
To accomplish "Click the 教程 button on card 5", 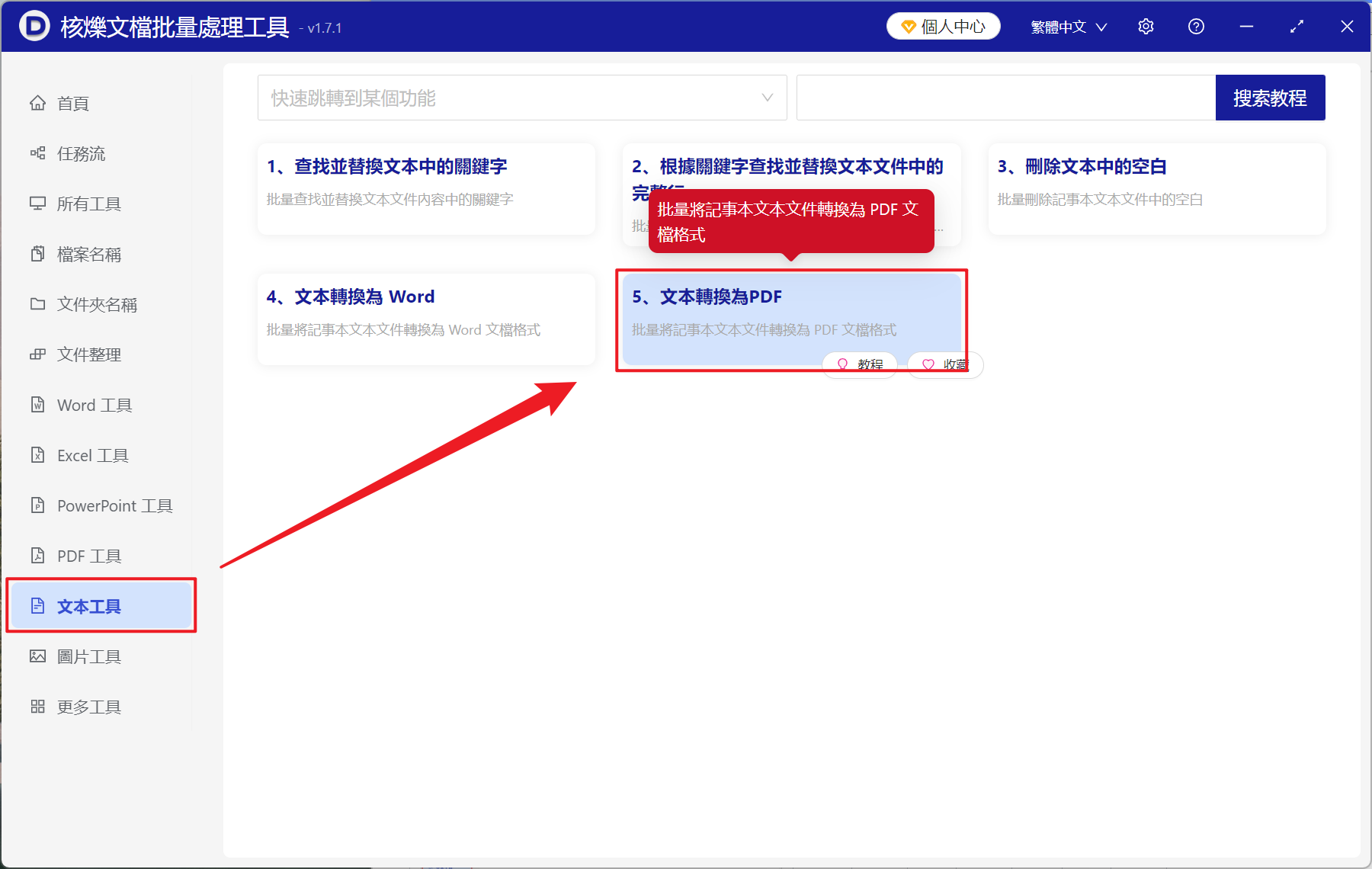I will coord(860,364).
